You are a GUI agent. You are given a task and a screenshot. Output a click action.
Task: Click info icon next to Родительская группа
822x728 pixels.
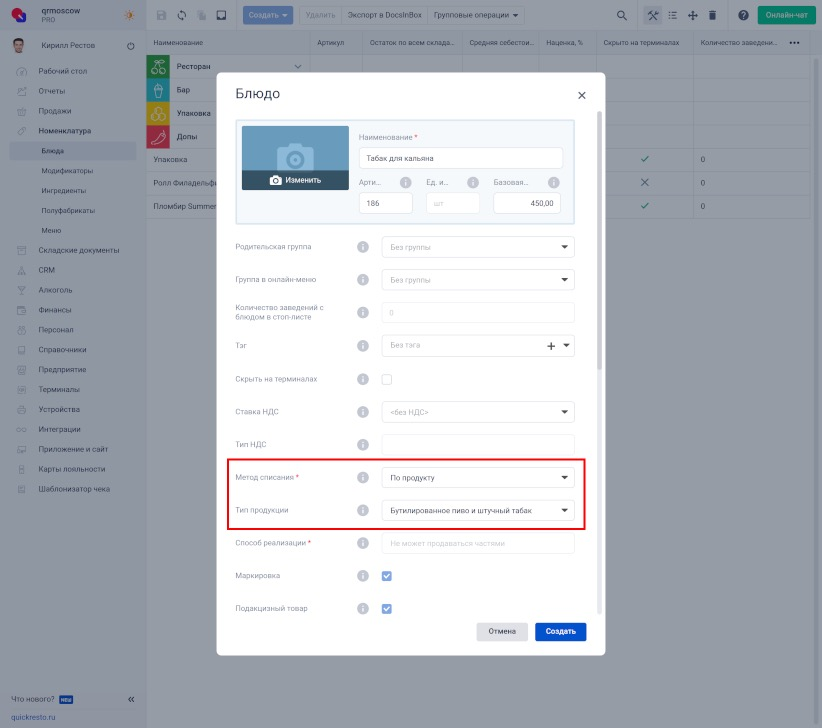tap(363, 247)
